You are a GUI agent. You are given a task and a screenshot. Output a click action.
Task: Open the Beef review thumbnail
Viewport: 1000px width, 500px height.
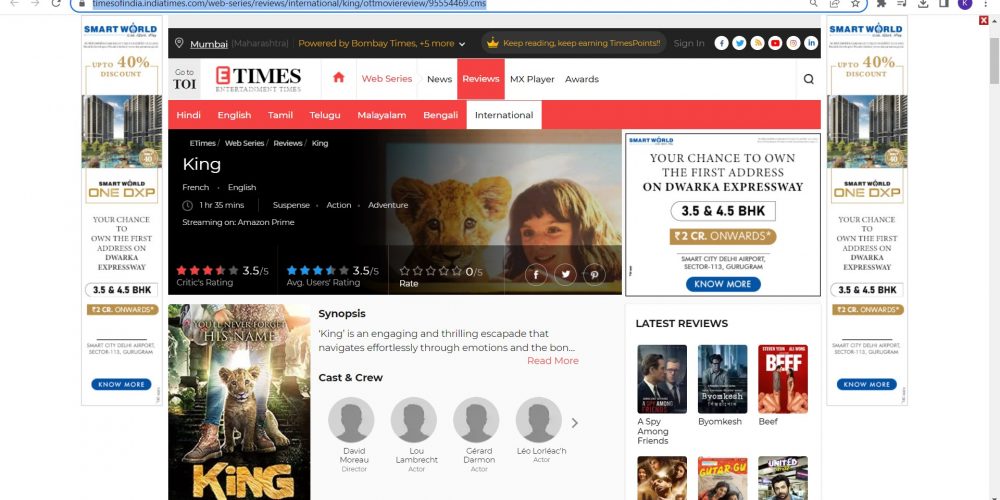(783, 379)
